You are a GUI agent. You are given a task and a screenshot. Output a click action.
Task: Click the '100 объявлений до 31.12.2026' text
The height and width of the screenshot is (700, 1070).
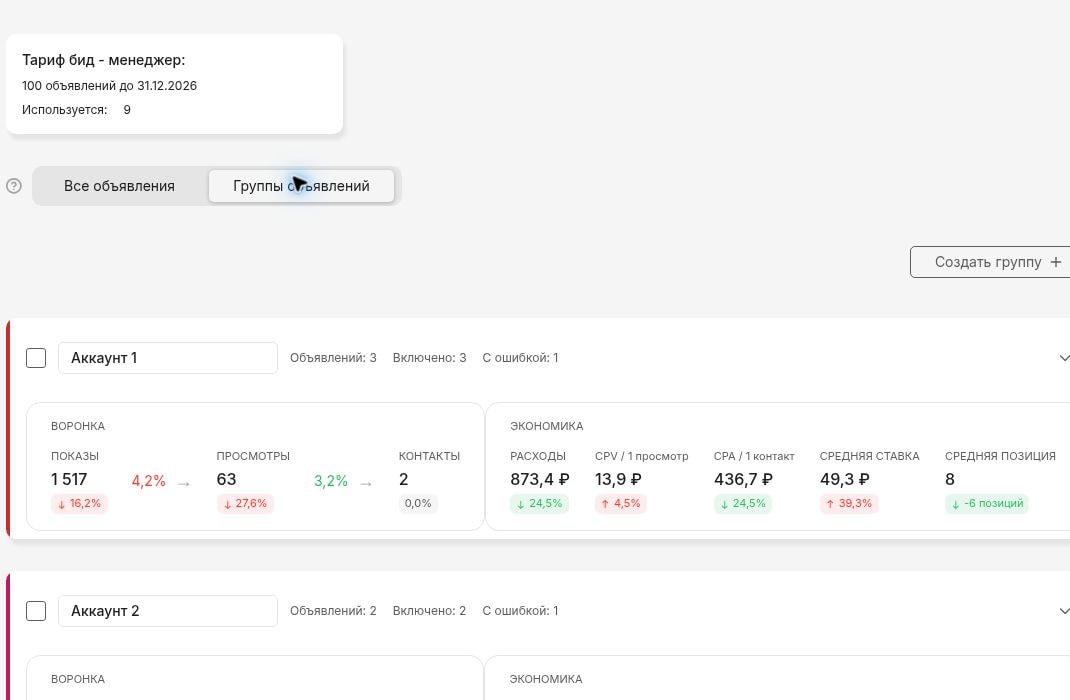109,86
